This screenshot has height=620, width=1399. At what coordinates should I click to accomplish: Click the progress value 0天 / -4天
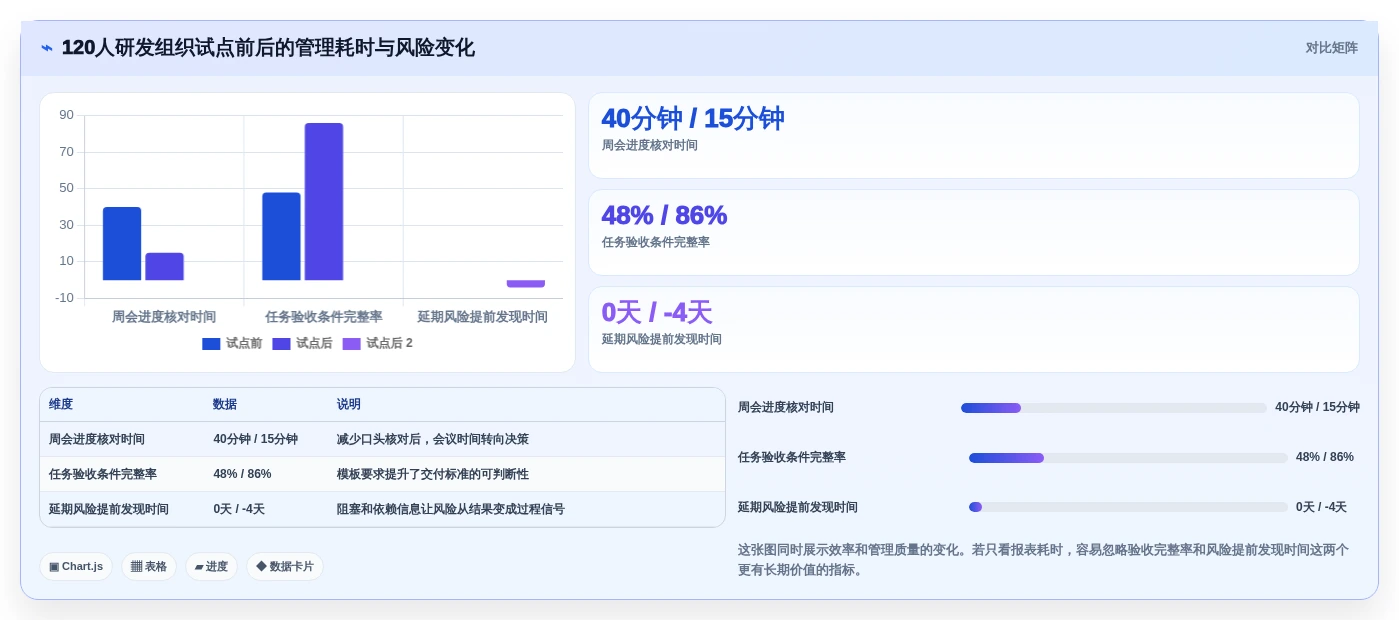1321,508
